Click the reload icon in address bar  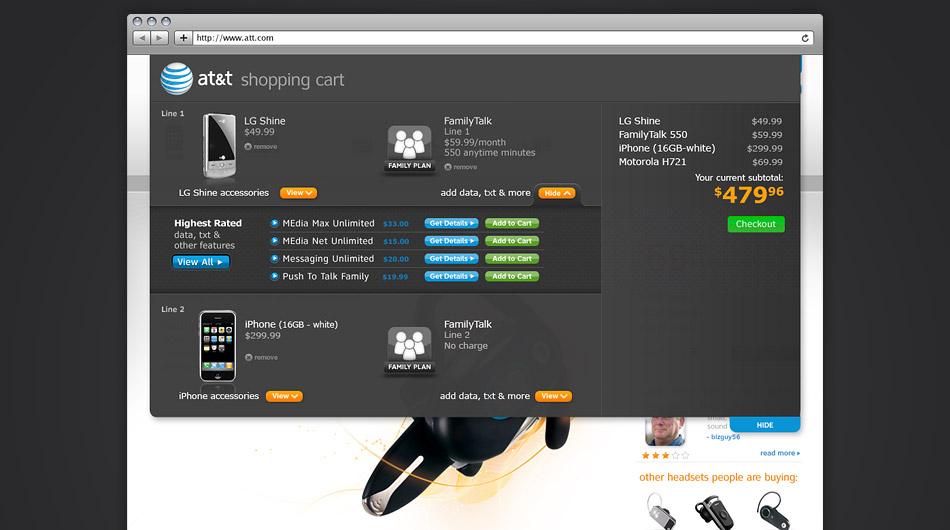[805, 38]
